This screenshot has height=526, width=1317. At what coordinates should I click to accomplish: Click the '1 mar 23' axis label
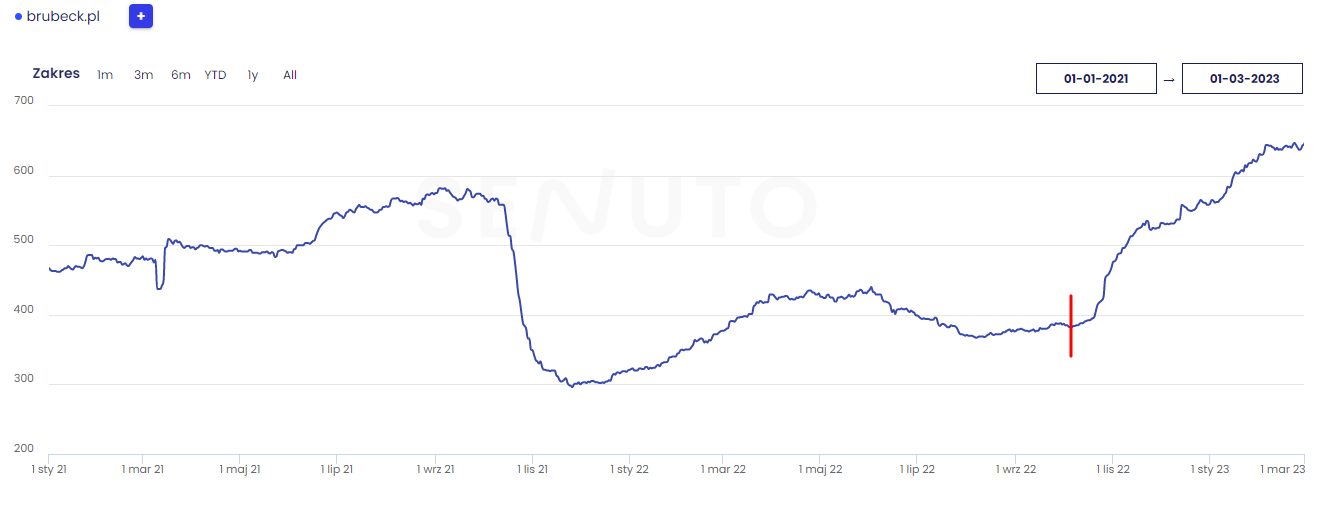tap(1282, 469)
